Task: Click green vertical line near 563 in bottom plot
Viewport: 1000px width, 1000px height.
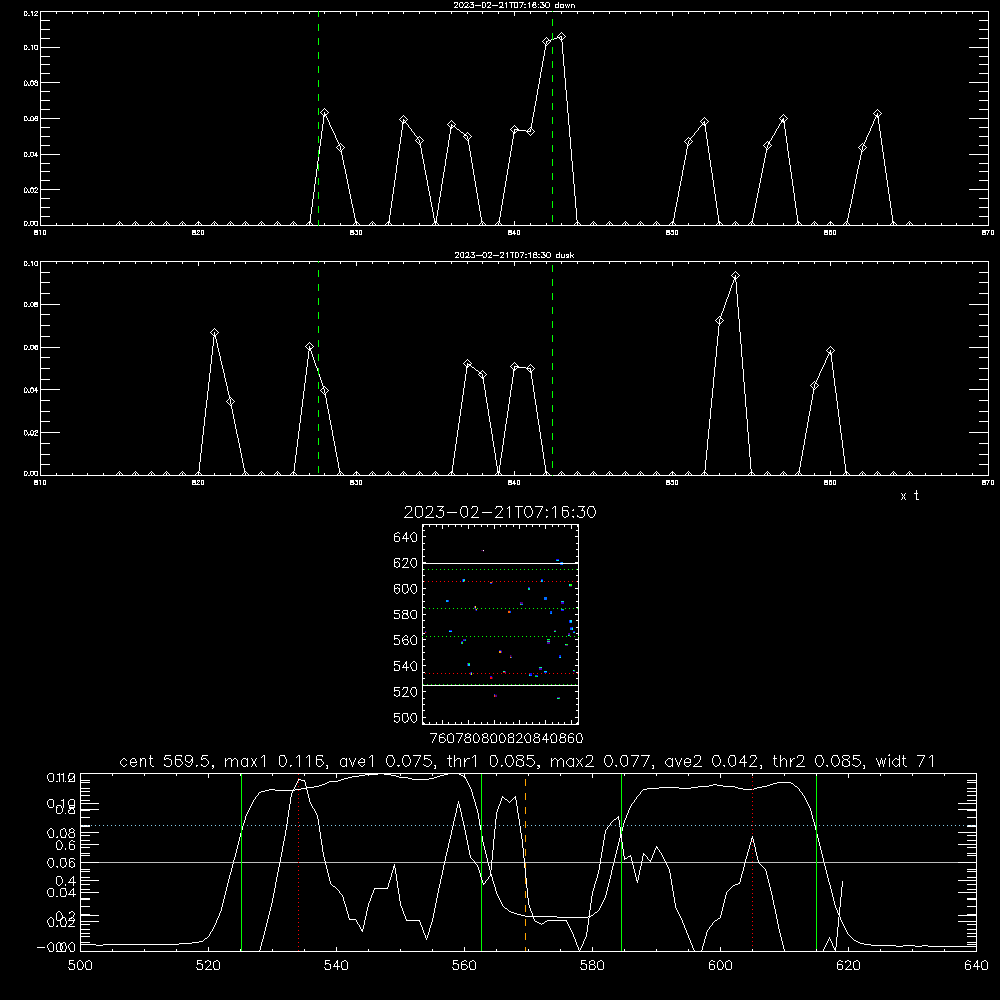Action: [482, 862]
